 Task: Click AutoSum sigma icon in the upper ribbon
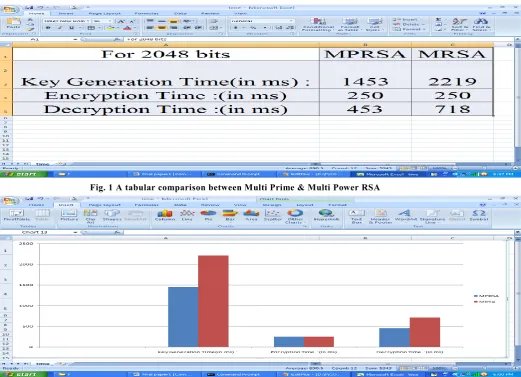point(439,20)
